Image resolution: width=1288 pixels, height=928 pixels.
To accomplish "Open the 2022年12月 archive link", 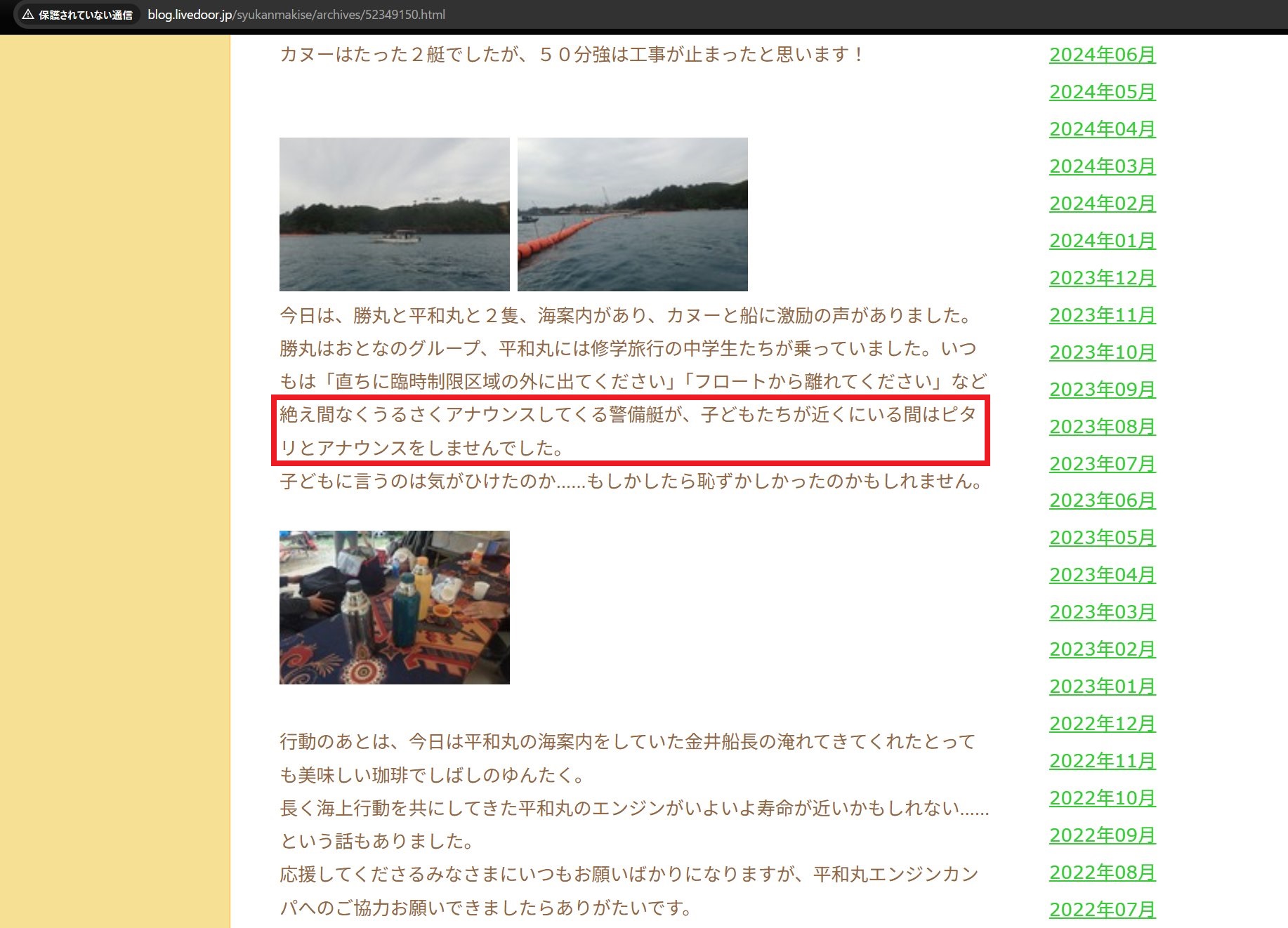I will pyautogui.click(x=1102, y=724).
